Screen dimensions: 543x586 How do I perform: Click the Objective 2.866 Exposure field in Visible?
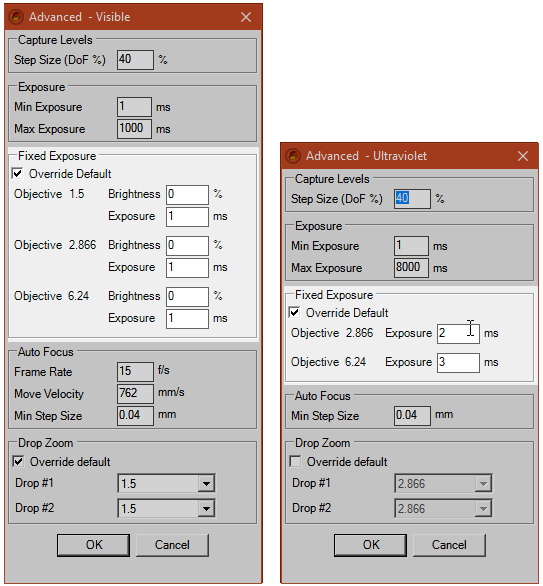(x=187, y=268)
